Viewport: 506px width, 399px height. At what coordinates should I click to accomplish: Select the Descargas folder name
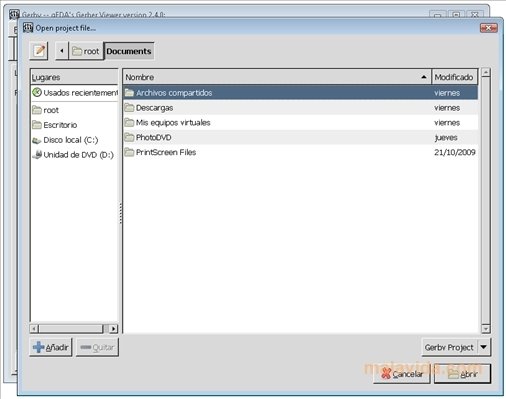tap(154, 108)
